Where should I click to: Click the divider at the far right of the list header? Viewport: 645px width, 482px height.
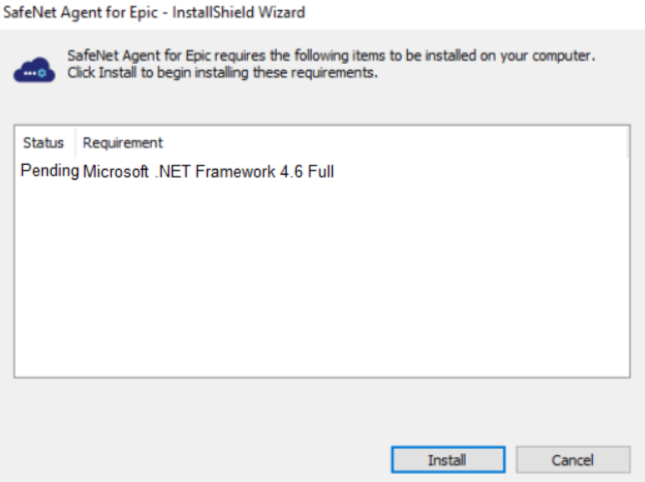627,143
